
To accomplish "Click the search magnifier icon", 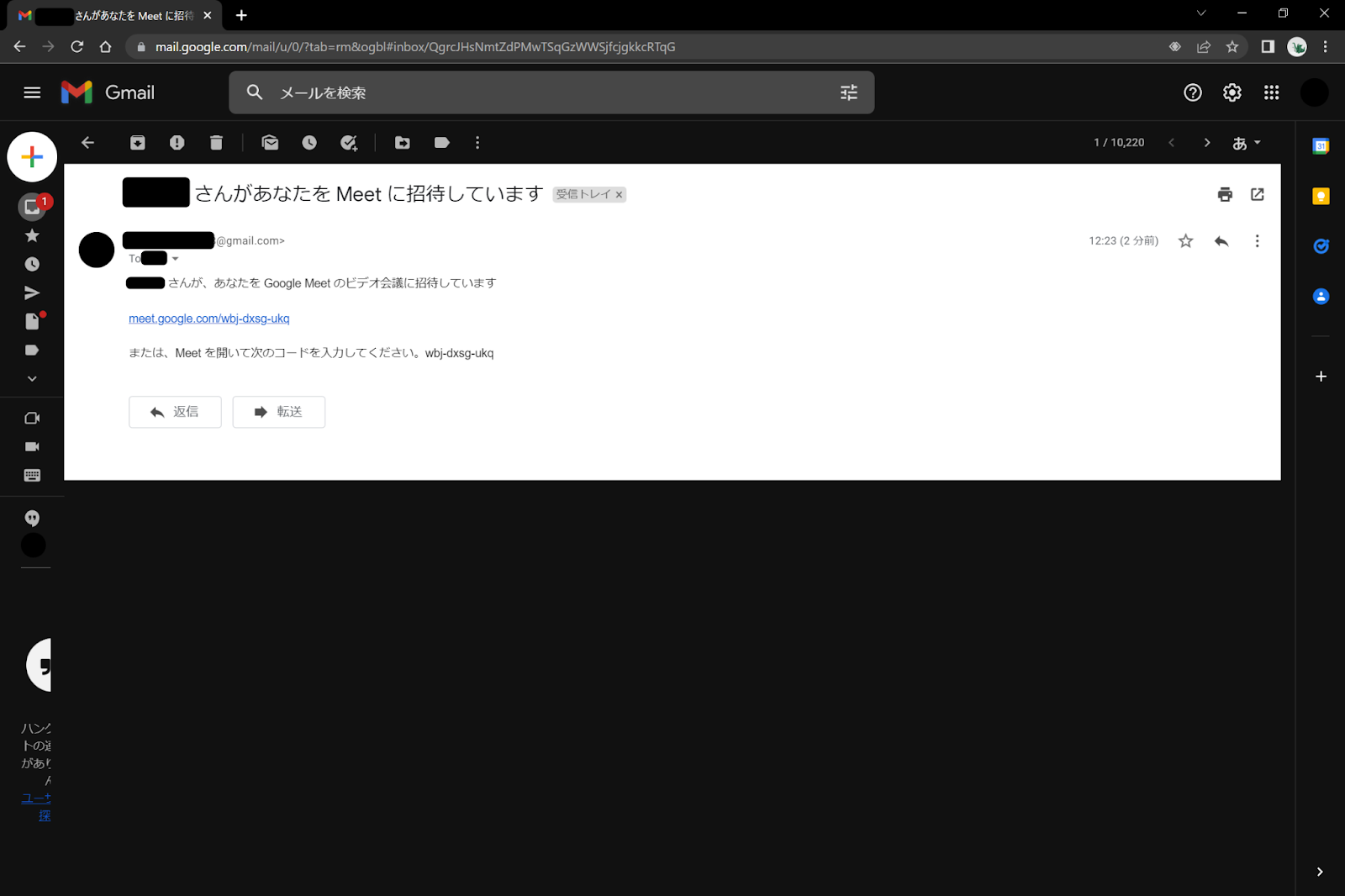I will [x=255, y=92].
